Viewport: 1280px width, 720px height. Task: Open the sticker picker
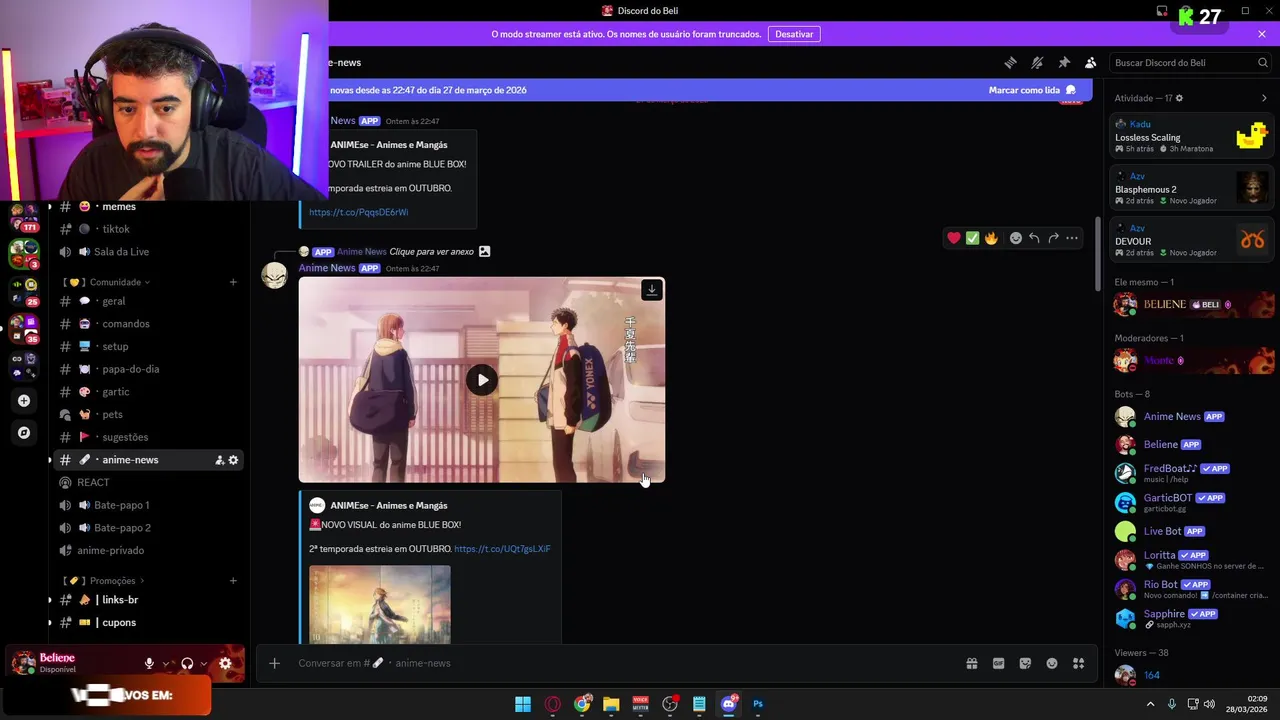point(1025,663)
